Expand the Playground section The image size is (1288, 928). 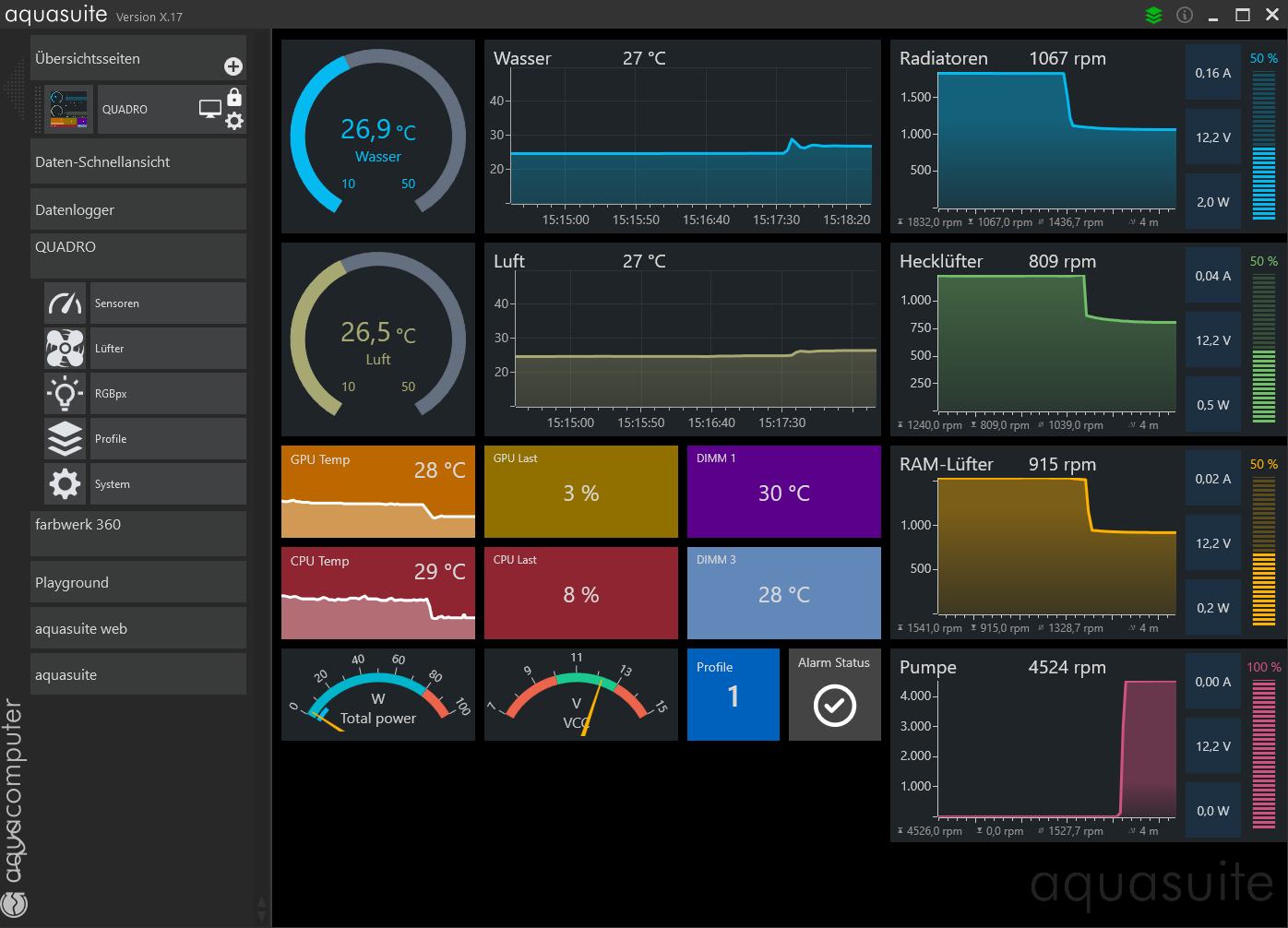click(138, 582)
